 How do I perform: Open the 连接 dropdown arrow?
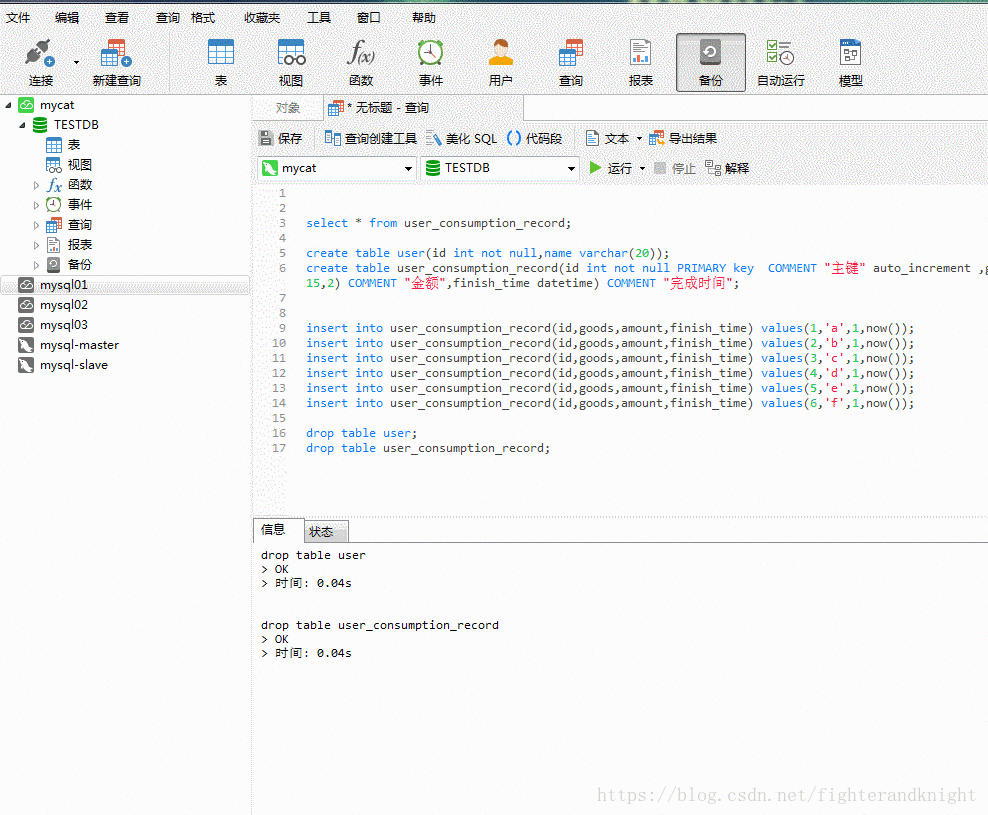coord(76,62)
